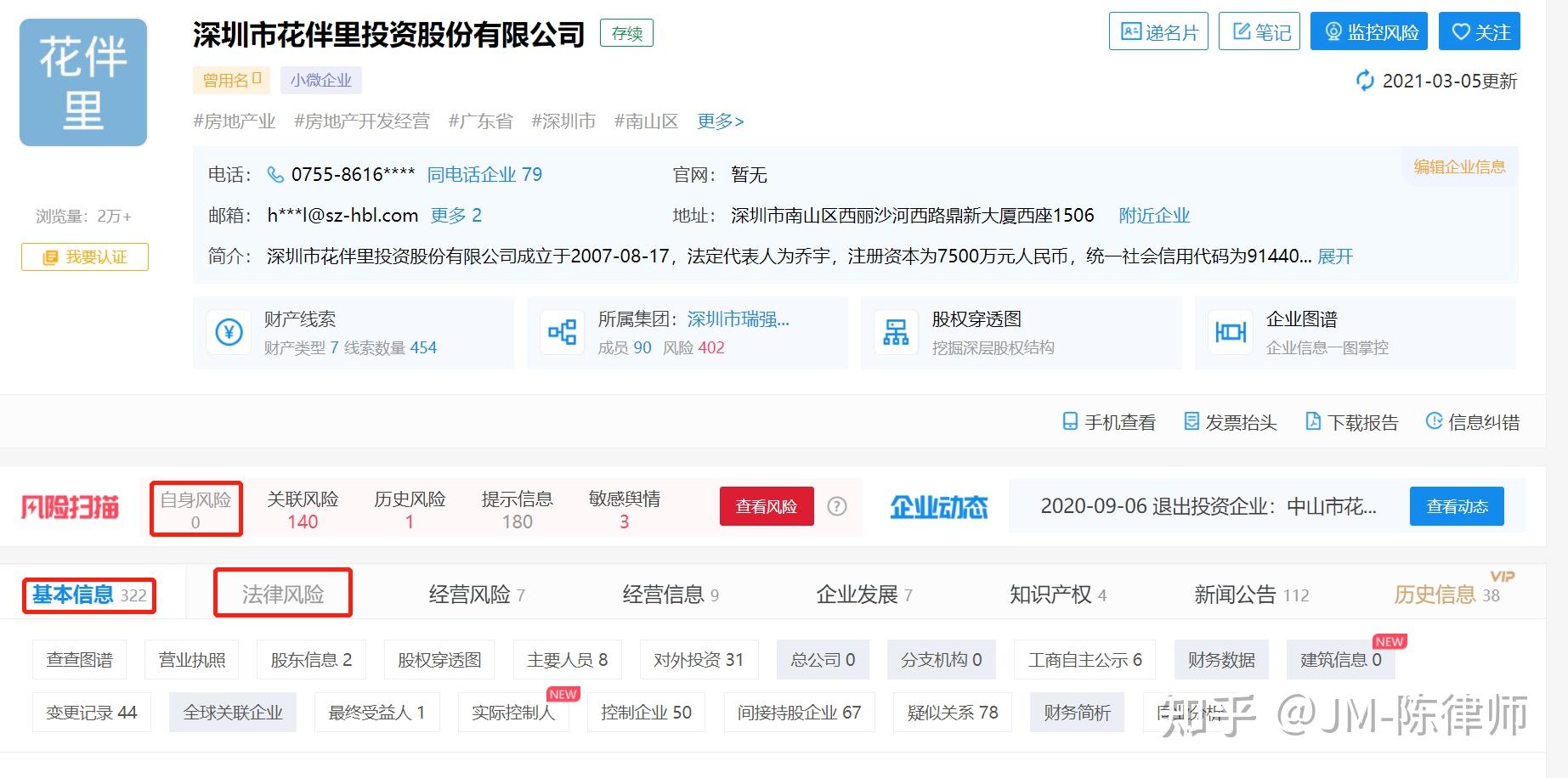Image resolution: width=1568 pixels, height=778 pixels.
Task: Click the refresh update icon
Action: coord(1365,81)
